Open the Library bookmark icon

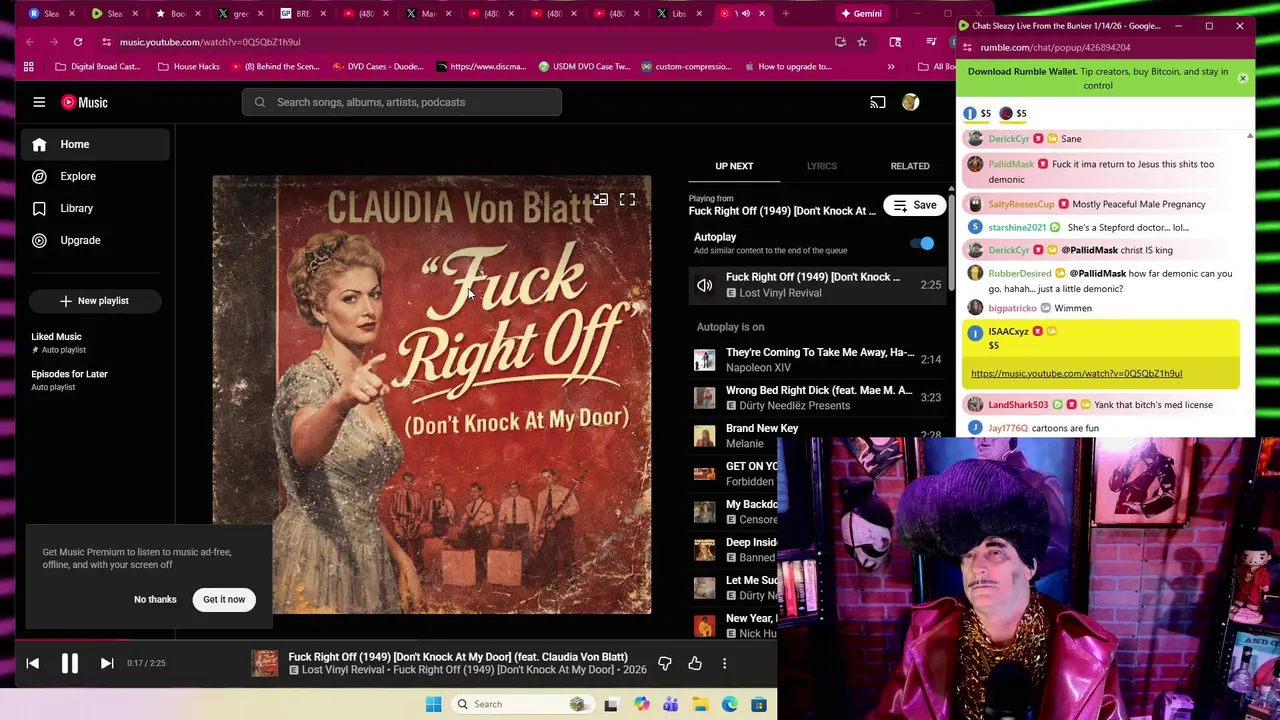pyautogui.click(x=39, y=208)
